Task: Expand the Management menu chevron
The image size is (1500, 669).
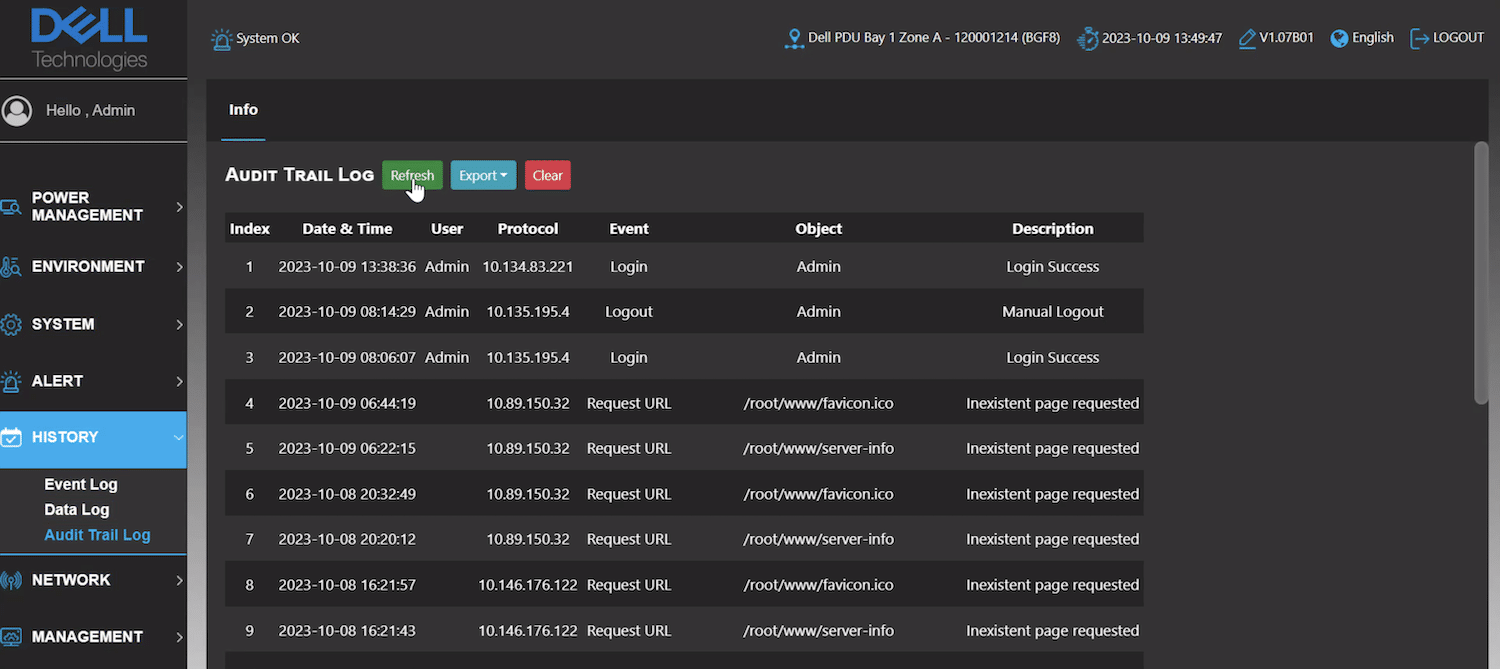Action: [179, 637]
